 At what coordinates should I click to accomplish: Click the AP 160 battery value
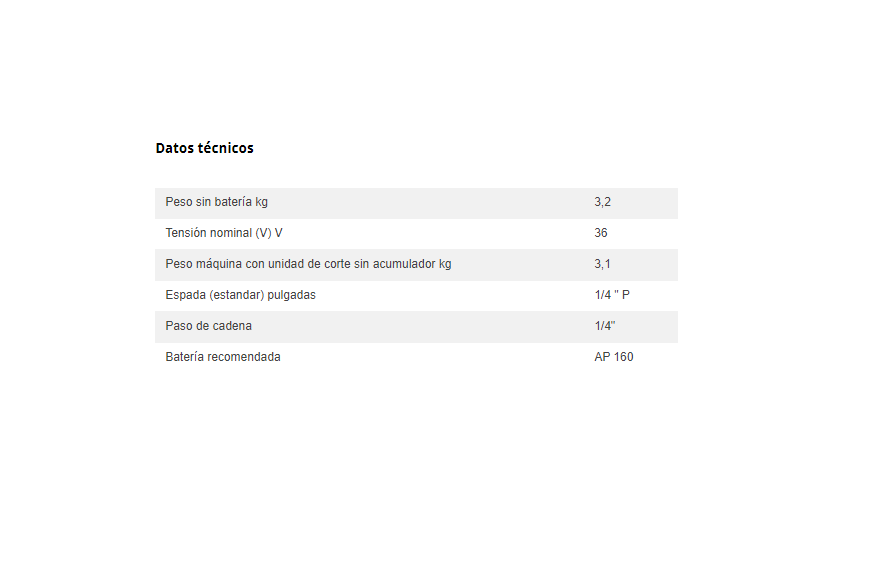tap(613, 357)
